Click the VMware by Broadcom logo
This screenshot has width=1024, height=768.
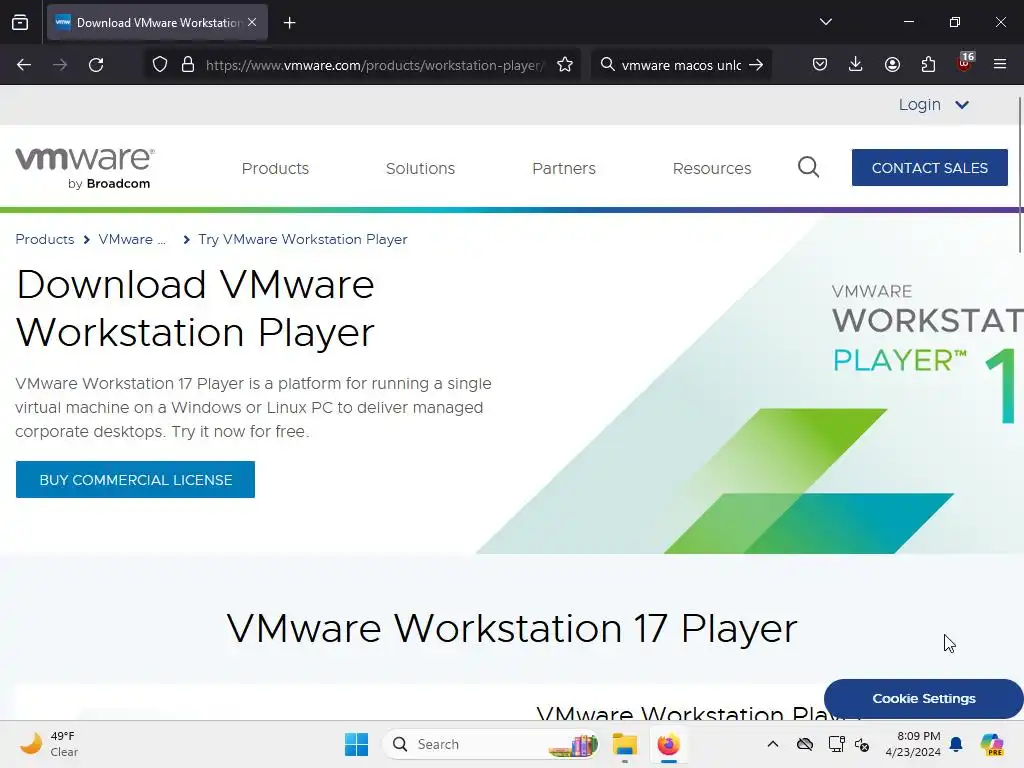click(x=85, y=168)
